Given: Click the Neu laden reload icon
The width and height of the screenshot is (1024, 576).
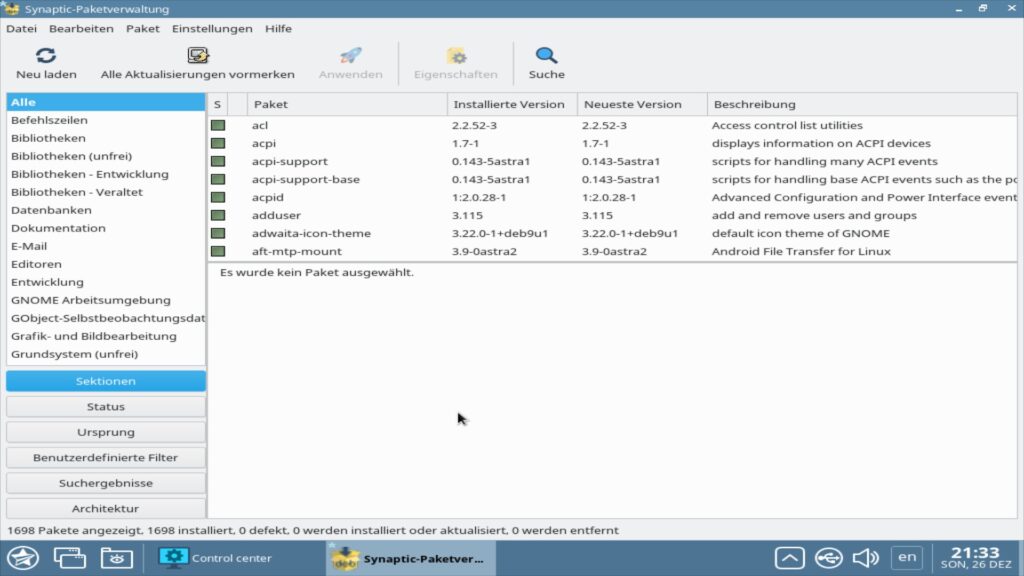Looking at the screenshot, I should tap(46, 56).
